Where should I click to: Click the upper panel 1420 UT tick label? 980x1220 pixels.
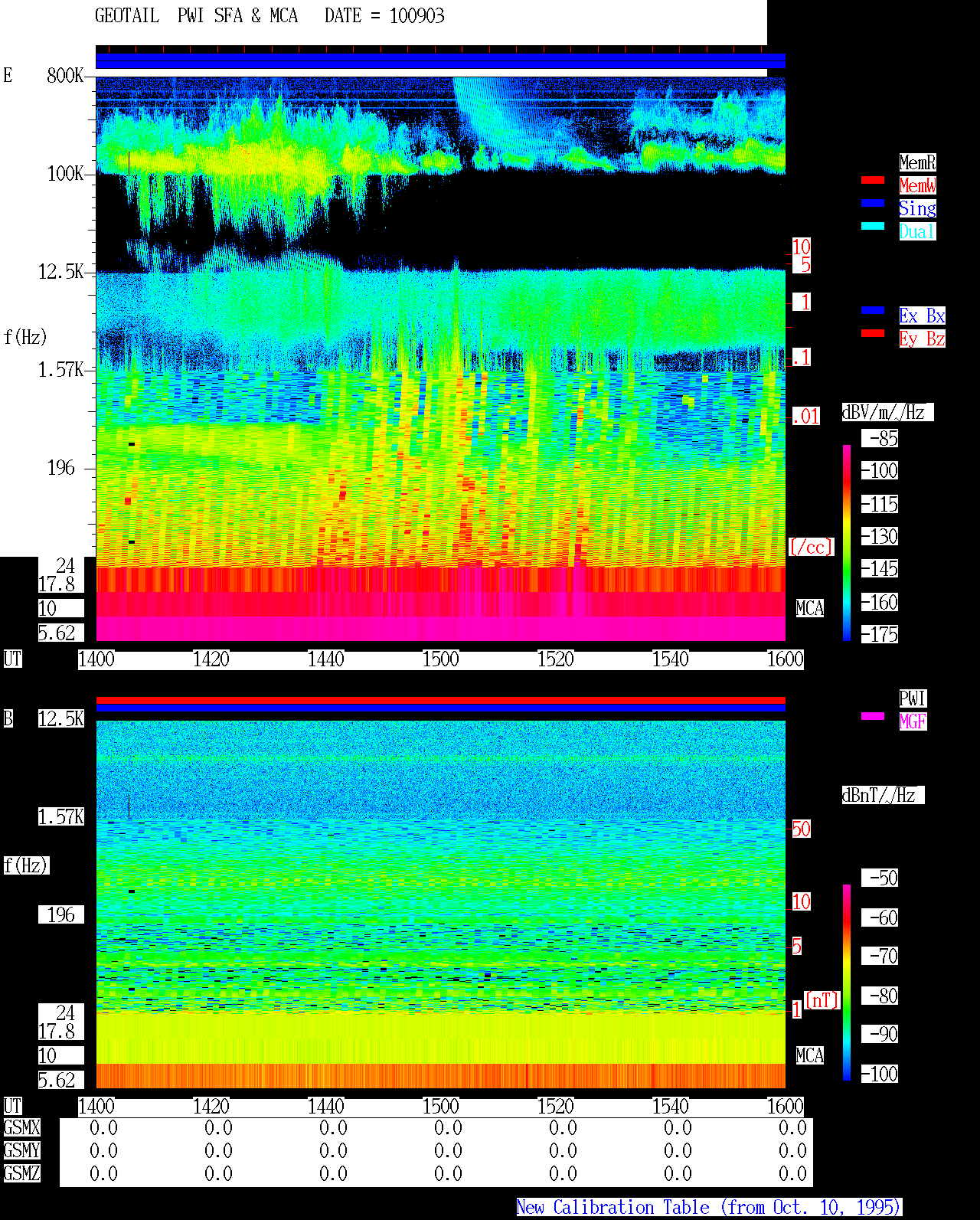tap(211, 659)
